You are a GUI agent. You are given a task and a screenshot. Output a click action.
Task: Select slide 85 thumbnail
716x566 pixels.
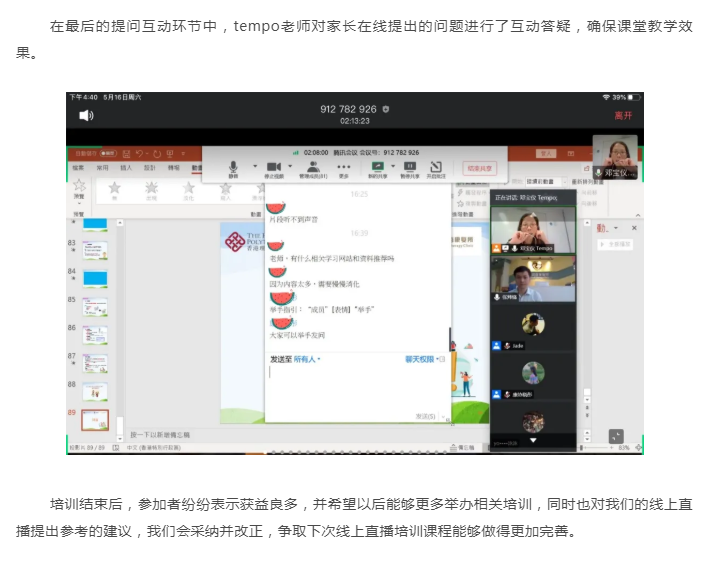tap(96, 305)
